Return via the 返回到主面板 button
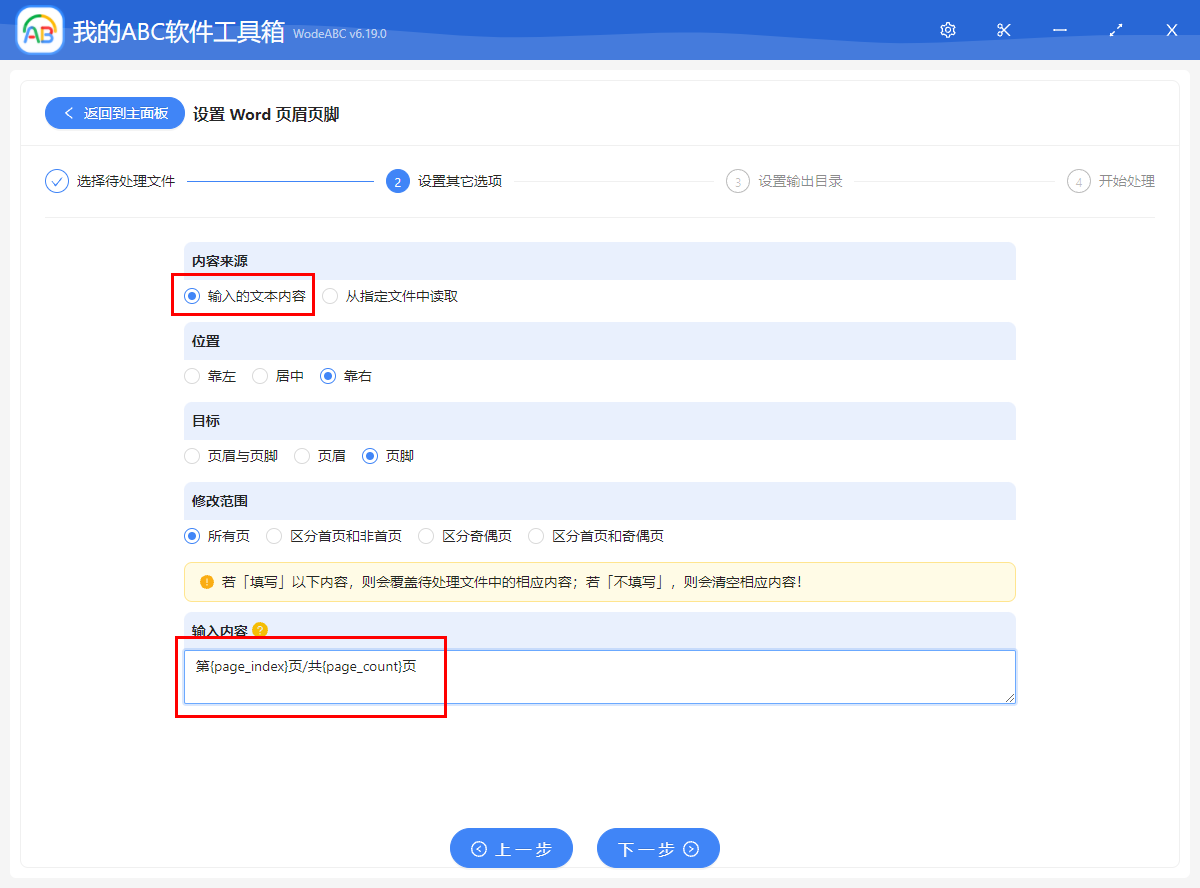The image size is (1200, 888). click(114, 113)
